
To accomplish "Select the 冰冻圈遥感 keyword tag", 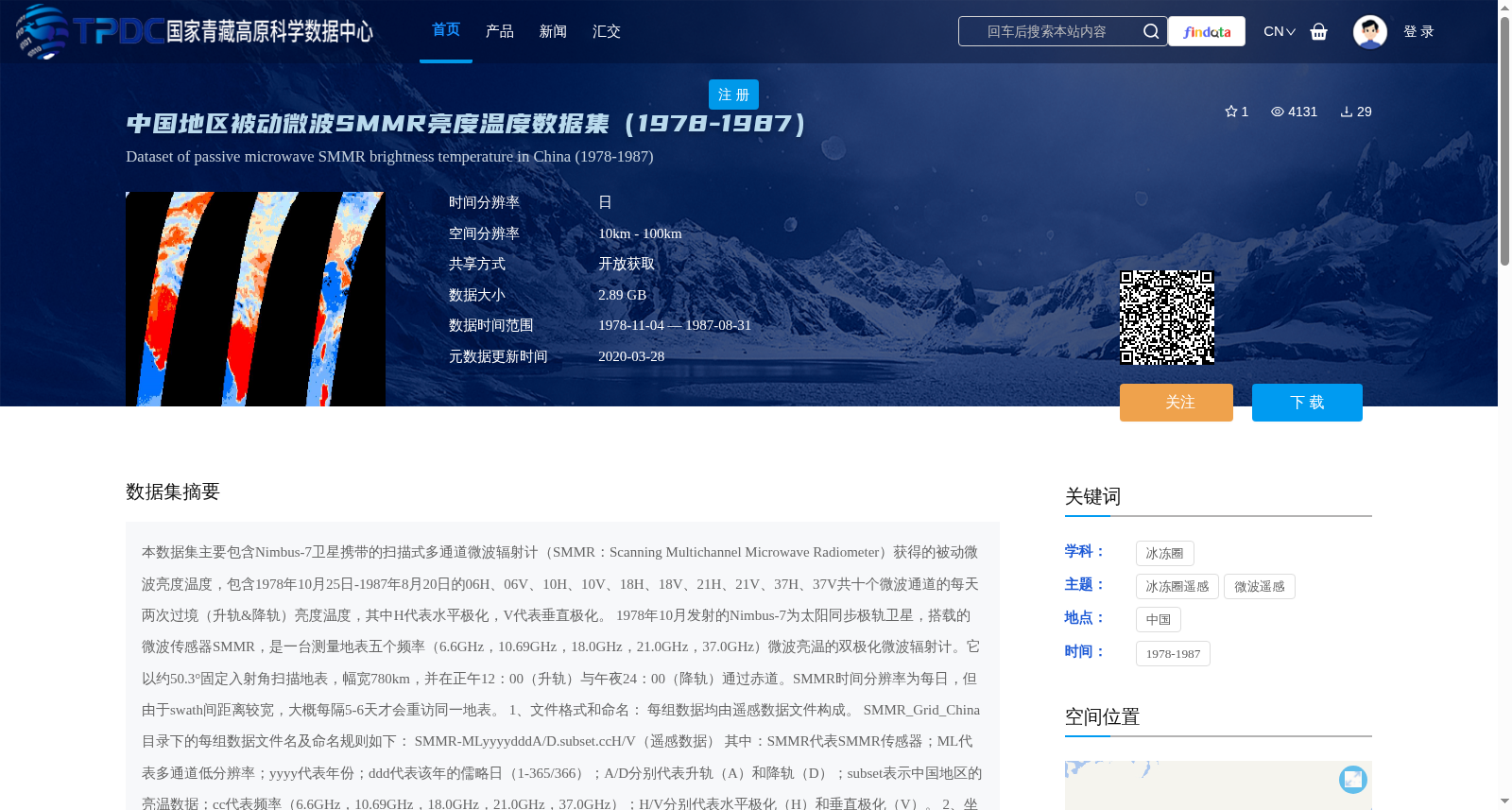I will click(1177, 586).
